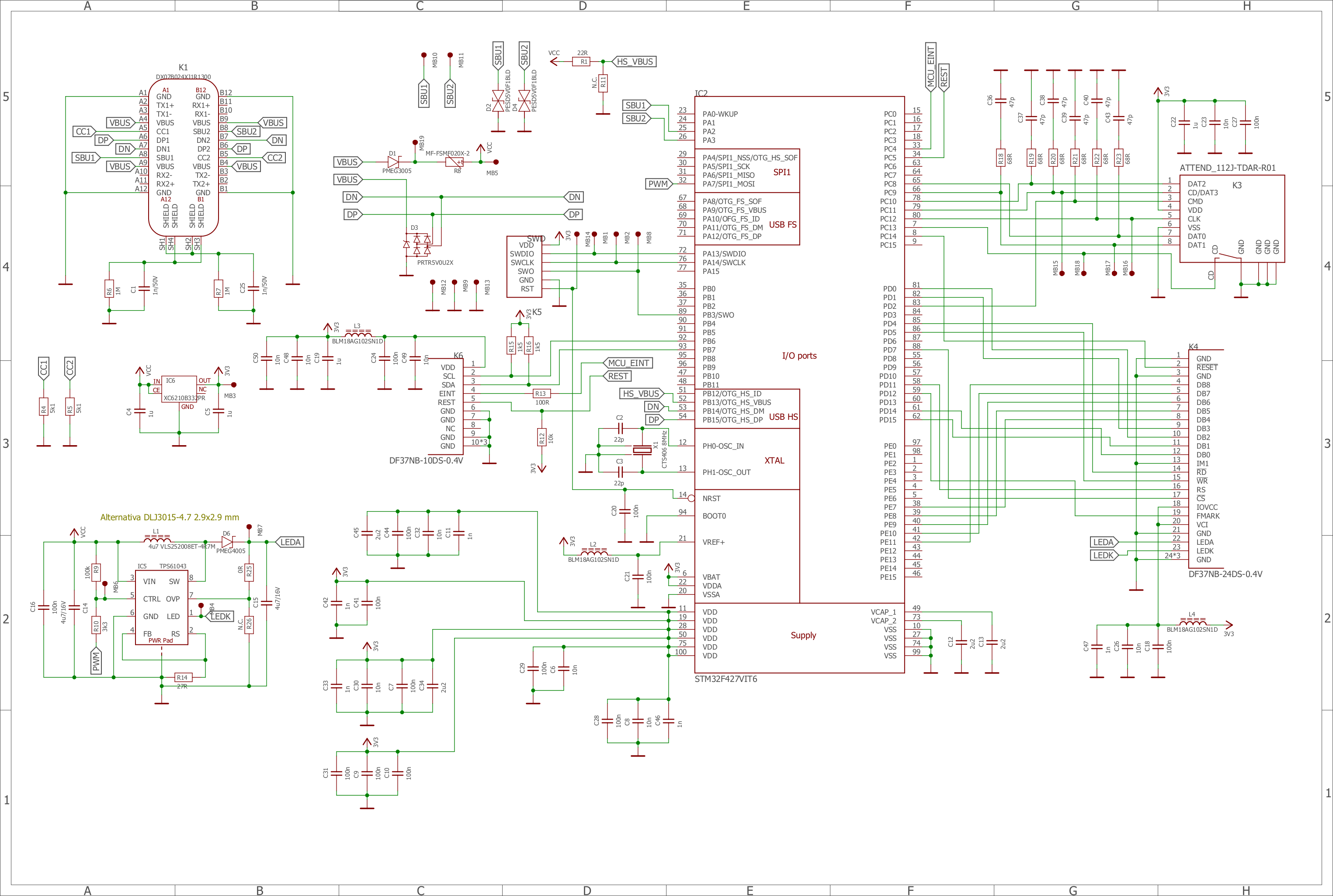Image resolution: width=1333 pixels, height=896 pixels.
Task: Select the PWM net flag beside PA7
Action: (660, 184)
